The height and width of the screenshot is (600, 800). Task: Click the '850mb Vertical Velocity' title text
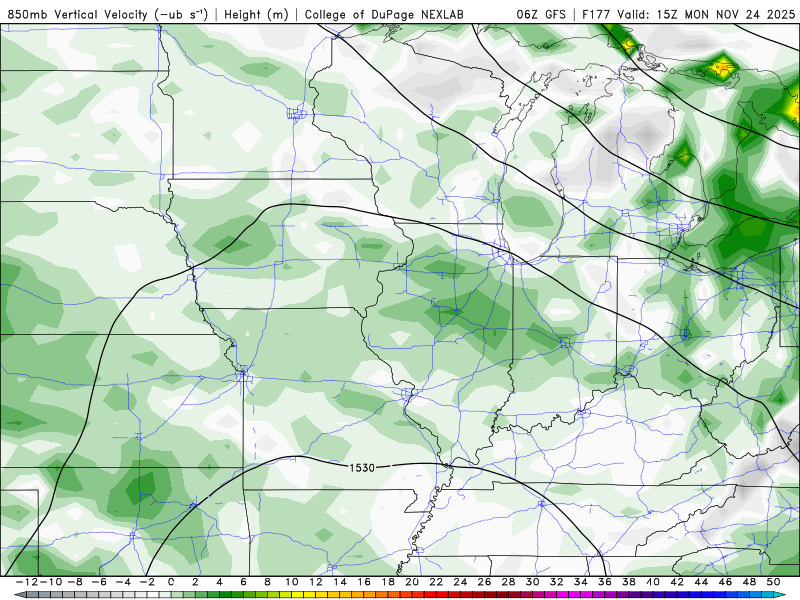tap(77, 14)
